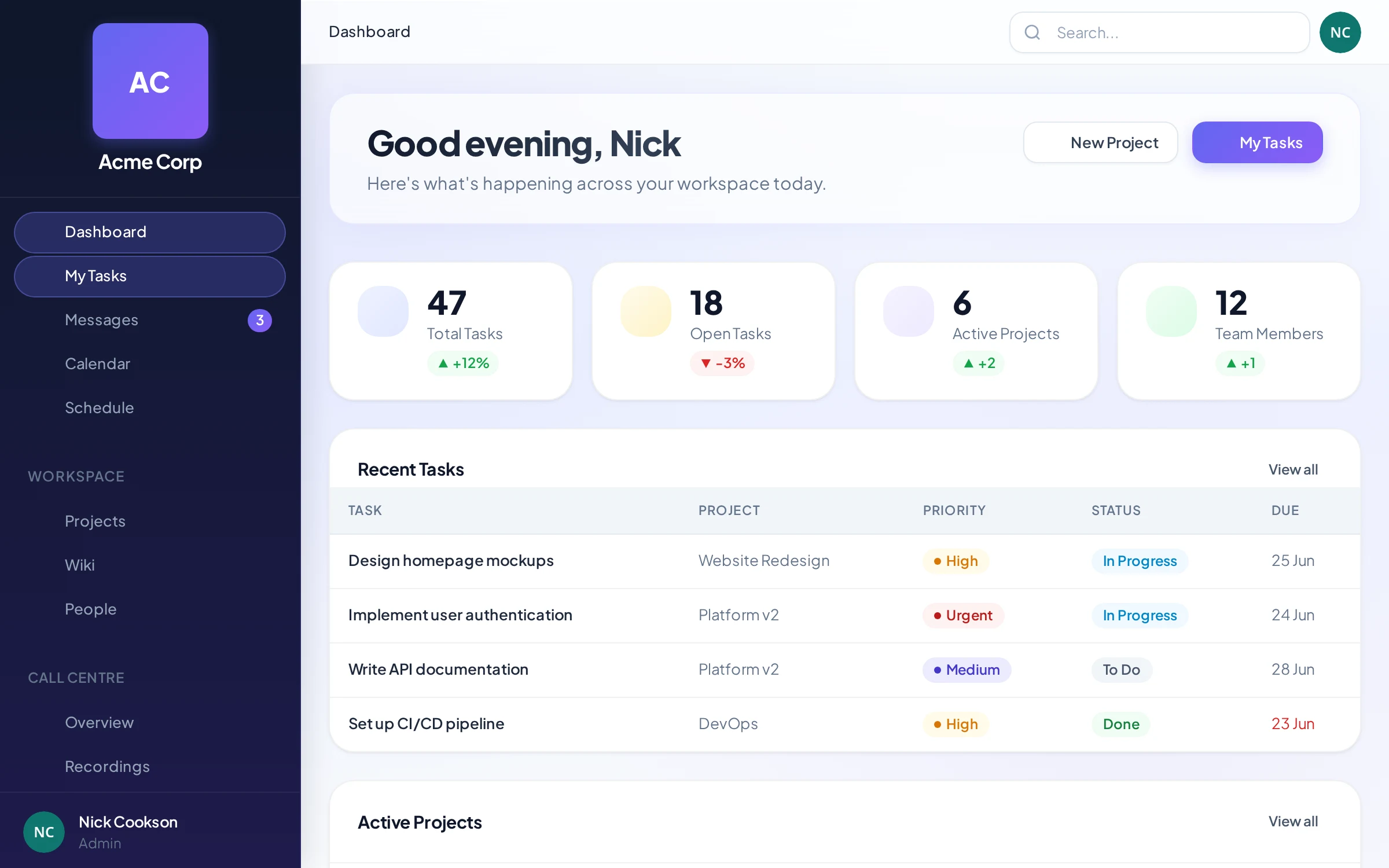
Task: Open the NC avatar in top bar
Action: 1340,32
